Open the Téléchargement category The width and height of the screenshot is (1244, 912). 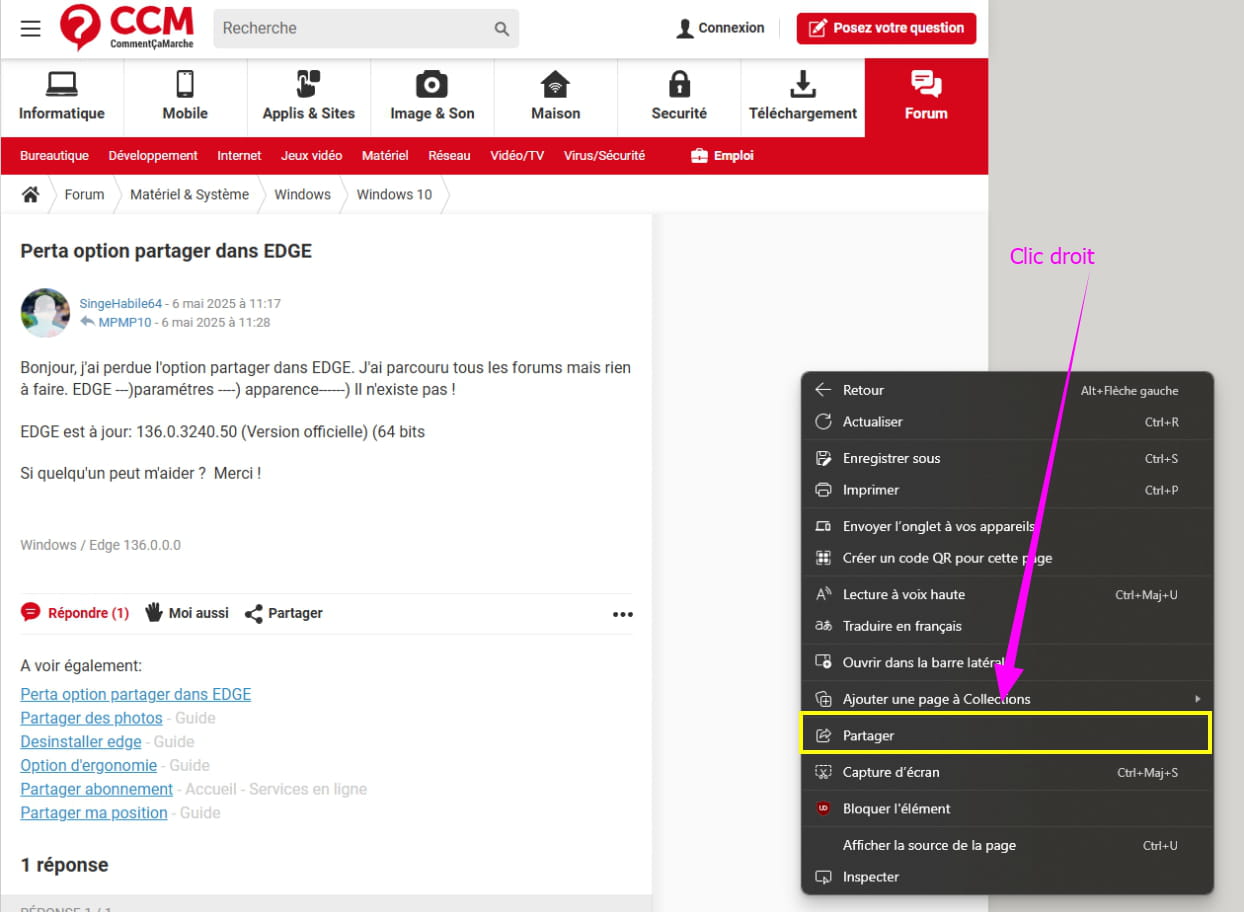(803, 97)
